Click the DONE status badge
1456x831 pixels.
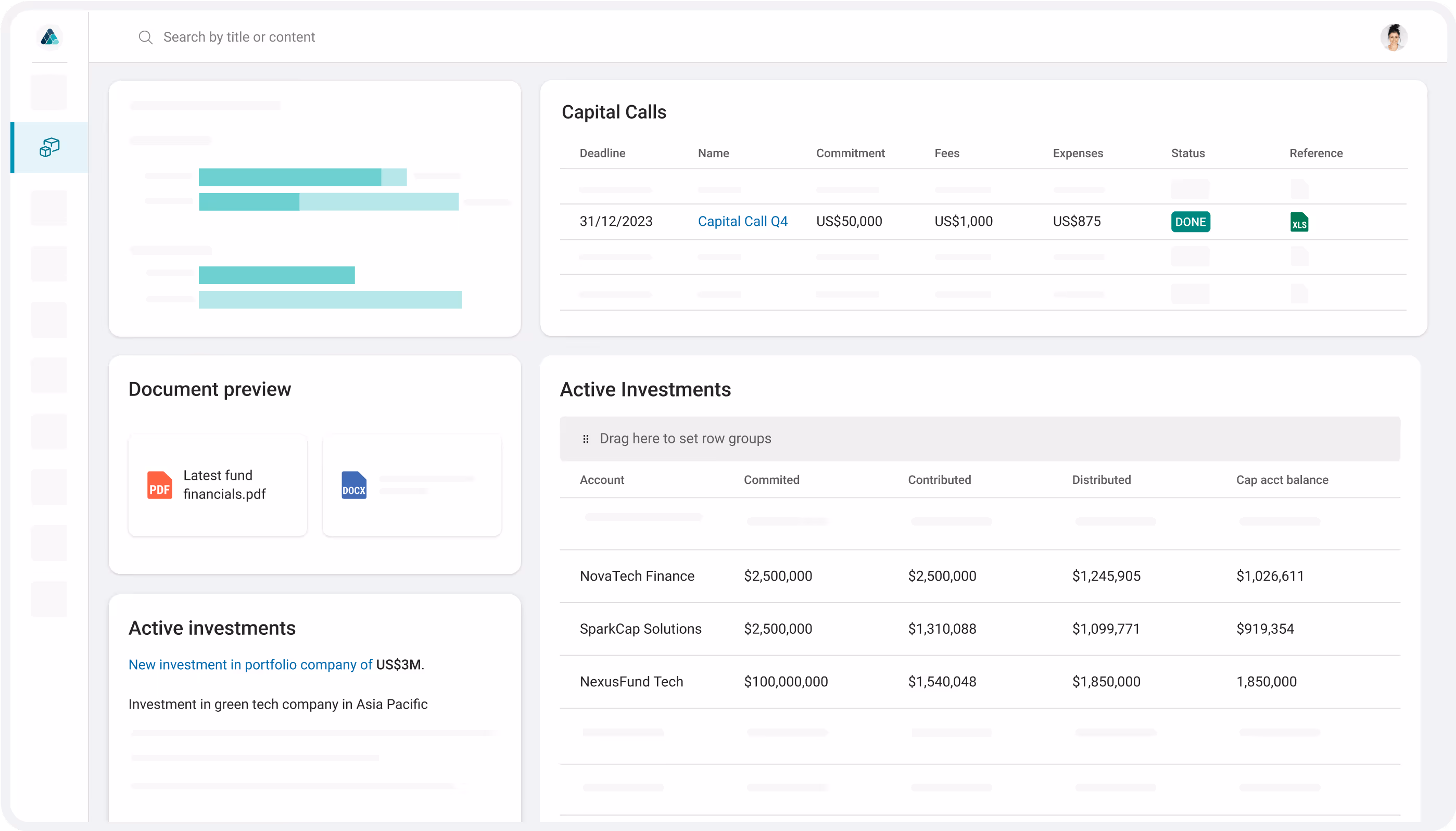click(1190, 222)
